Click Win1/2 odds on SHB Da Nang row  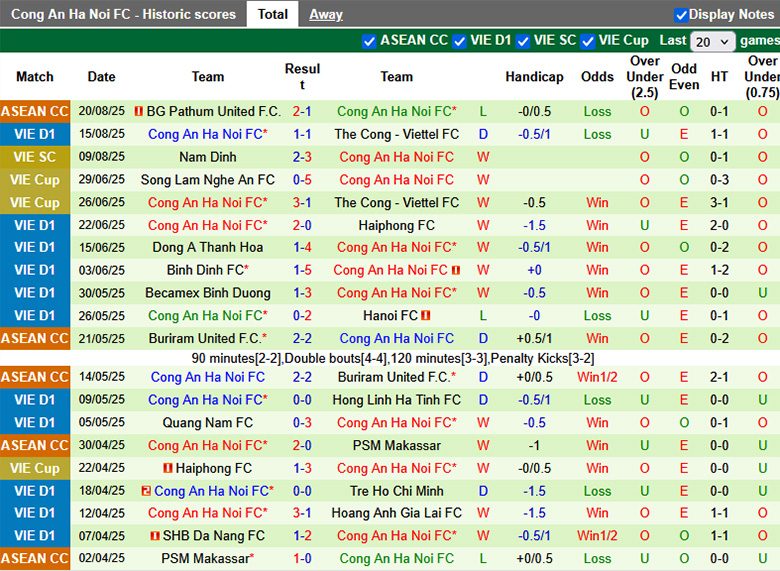pyautogui.click(x=597, y=536)
